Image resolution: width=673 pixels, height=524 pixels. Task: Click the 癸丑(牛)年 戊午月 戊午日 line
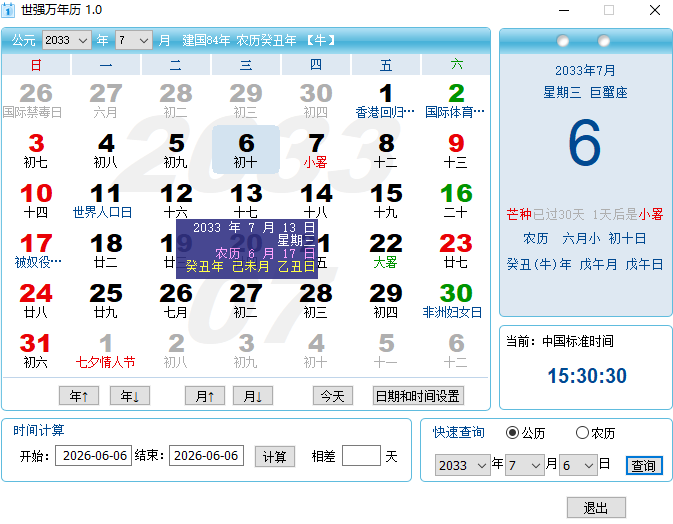(x=585, y=264)
